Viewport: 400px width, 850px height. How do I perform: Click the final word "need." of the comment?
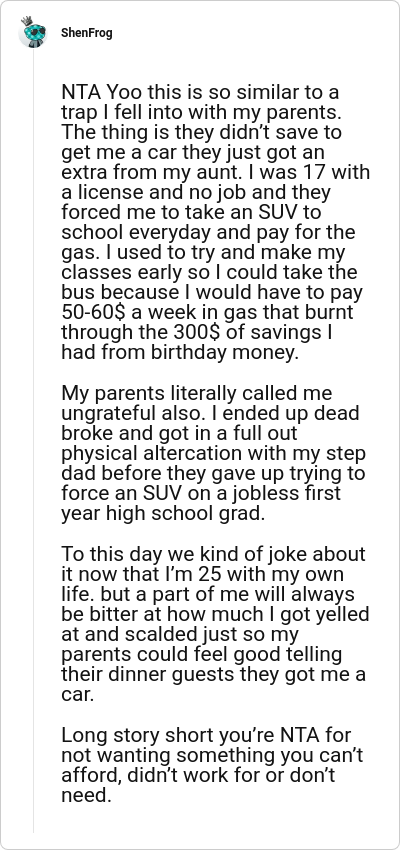click(x=87, y=796)
